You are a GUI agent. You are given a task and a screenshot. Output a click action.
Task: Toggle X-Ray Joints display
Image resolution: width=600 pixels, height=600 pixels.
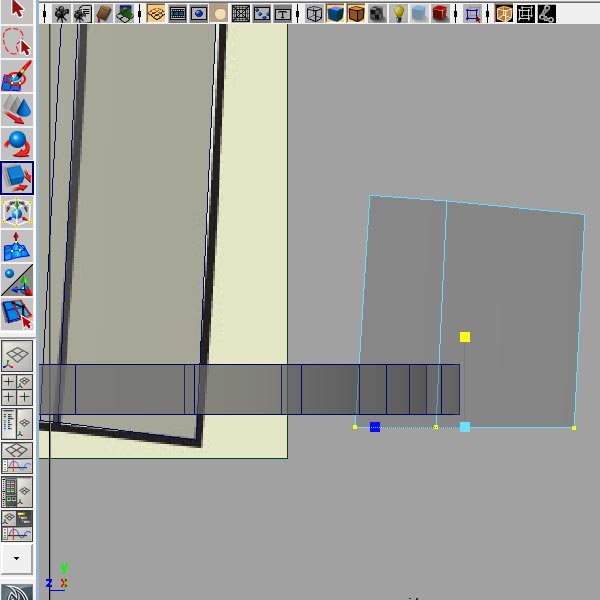click(x=546, y=14)
